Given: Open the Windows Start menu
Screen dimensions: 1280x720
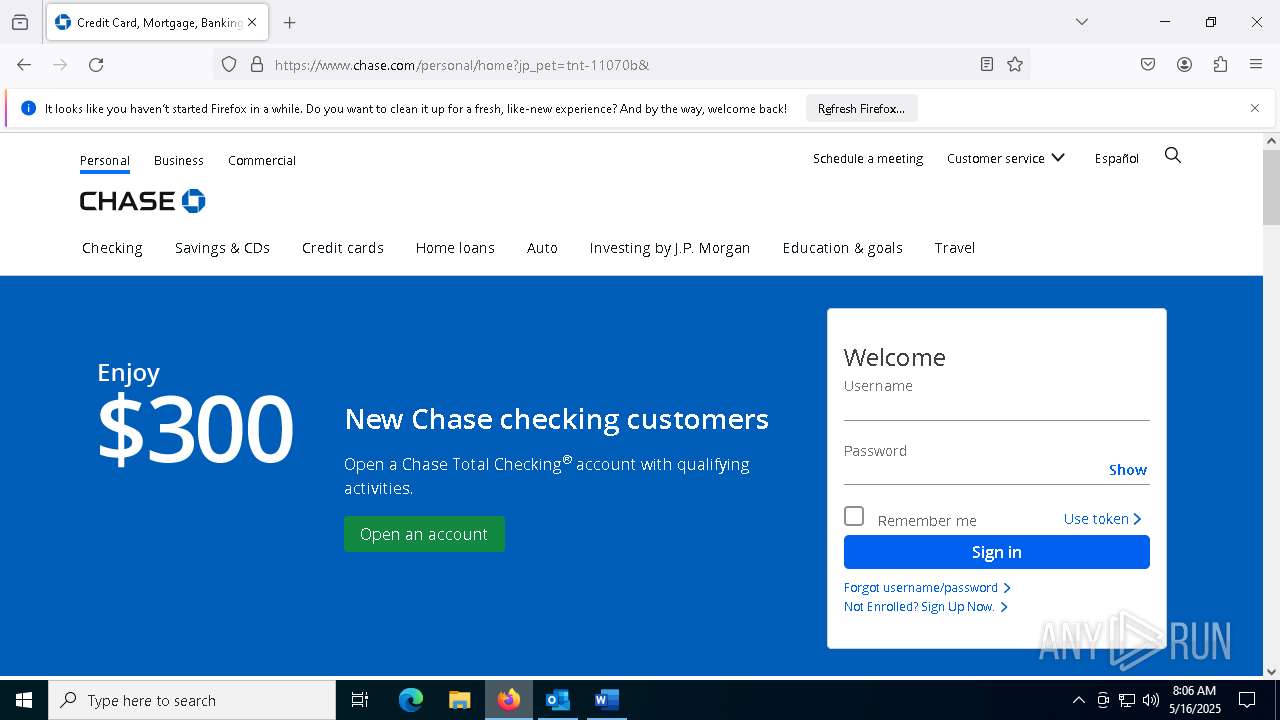Looking at the screenshot, I should 24,700.
